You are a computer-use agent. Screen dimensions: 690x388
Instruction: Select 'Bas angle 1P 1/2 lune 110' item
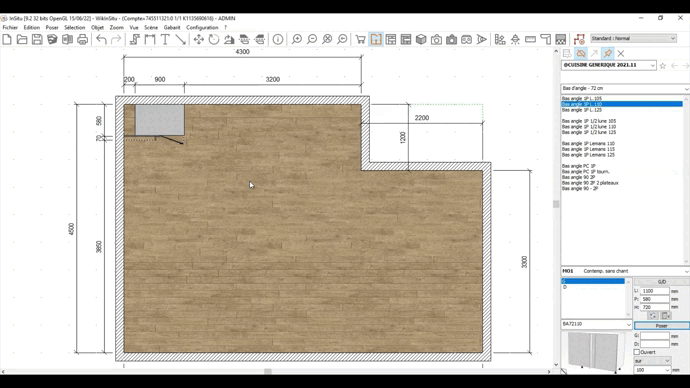pyautogui.click(x=589, y=127)
